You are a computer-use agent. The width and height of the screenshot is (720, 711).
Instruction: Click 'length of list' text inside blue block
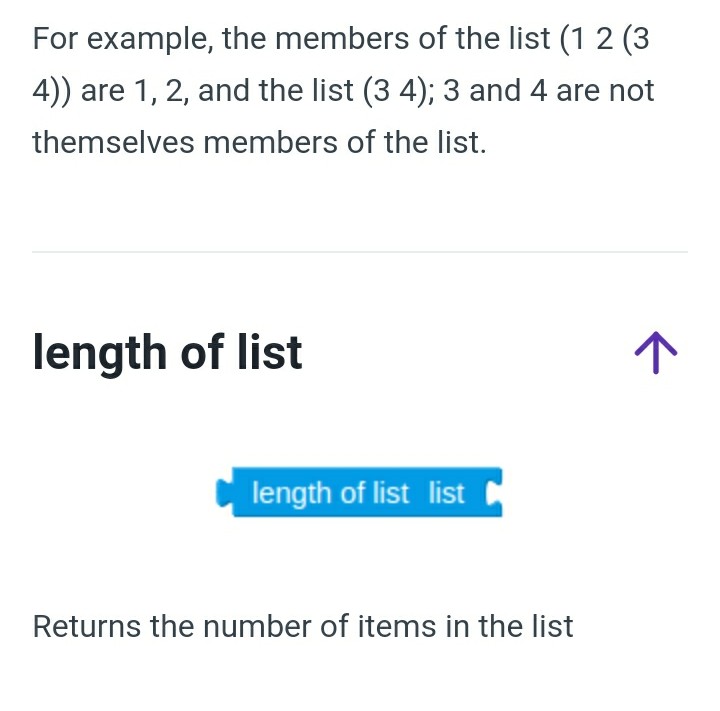coord(330,494)
